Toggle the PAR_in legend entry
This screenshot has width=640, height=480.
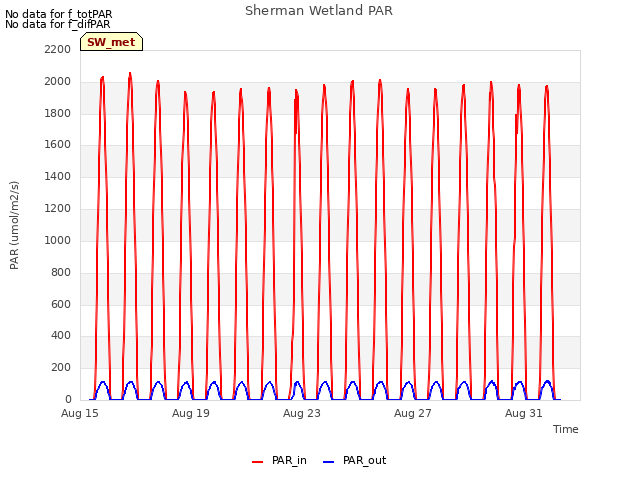pyautogui.click(x=280, y=460)
